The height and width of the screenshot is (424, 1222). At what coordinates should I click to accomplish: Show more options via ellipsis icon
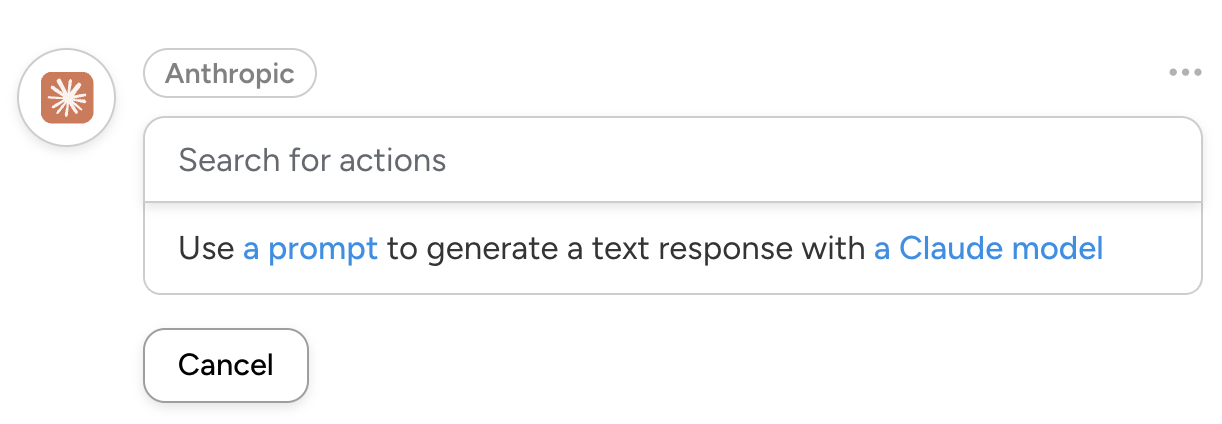1184,72
